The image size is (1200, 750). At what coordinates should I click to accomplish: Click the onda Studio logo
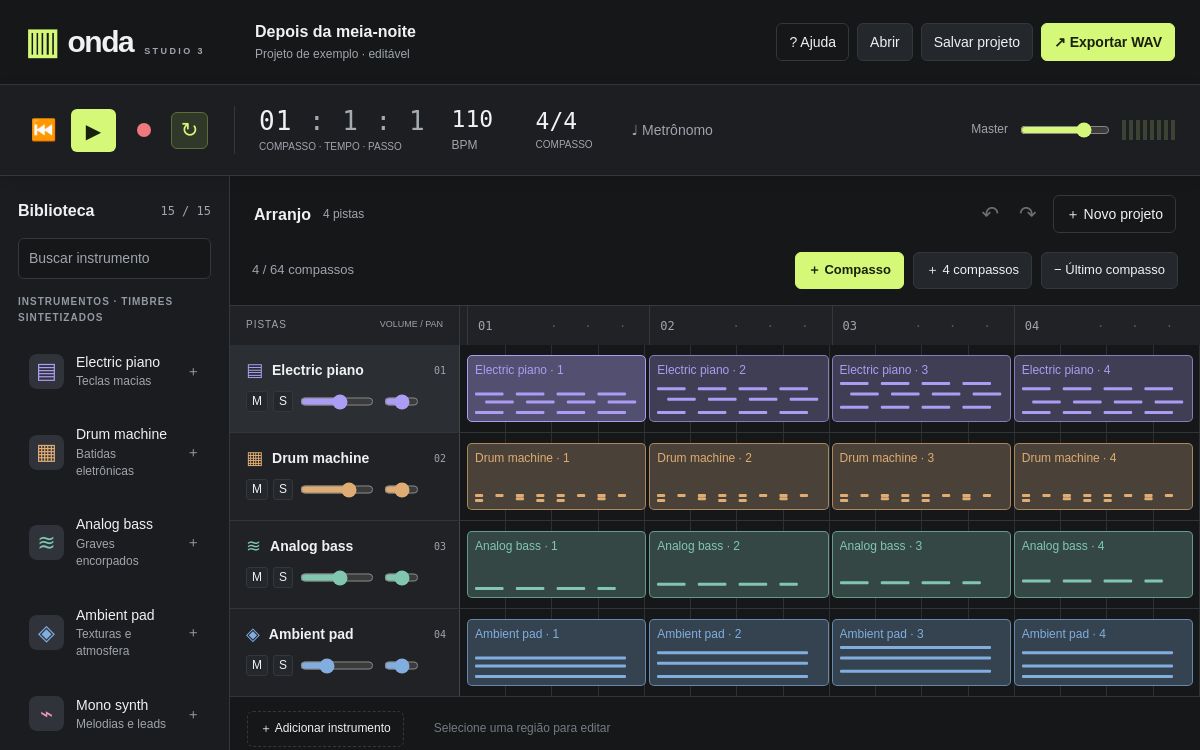(x=115, y=42)
